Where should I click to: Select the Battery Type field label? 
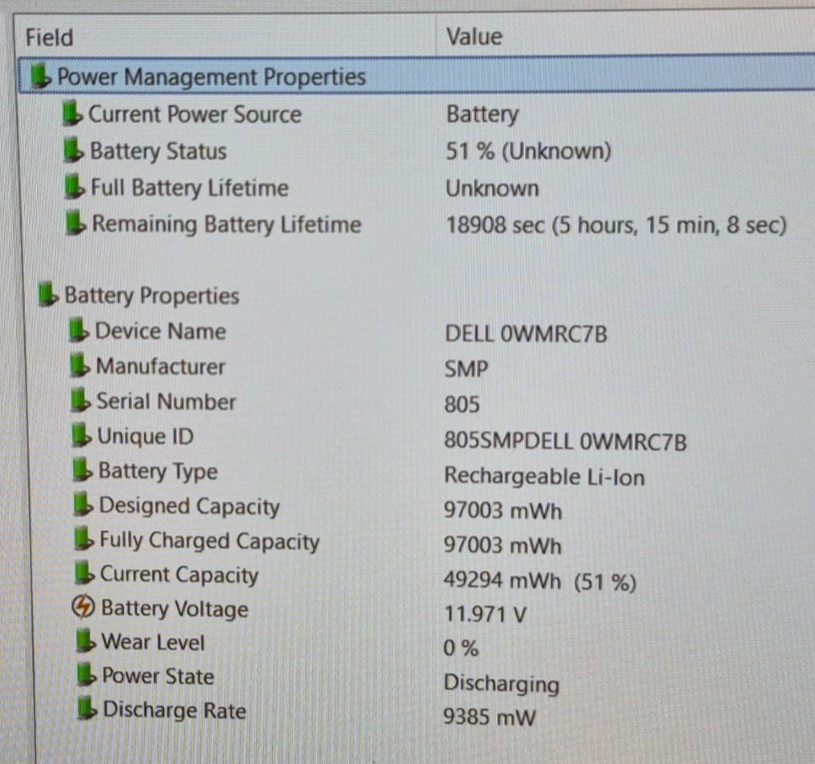pos(158,471)
